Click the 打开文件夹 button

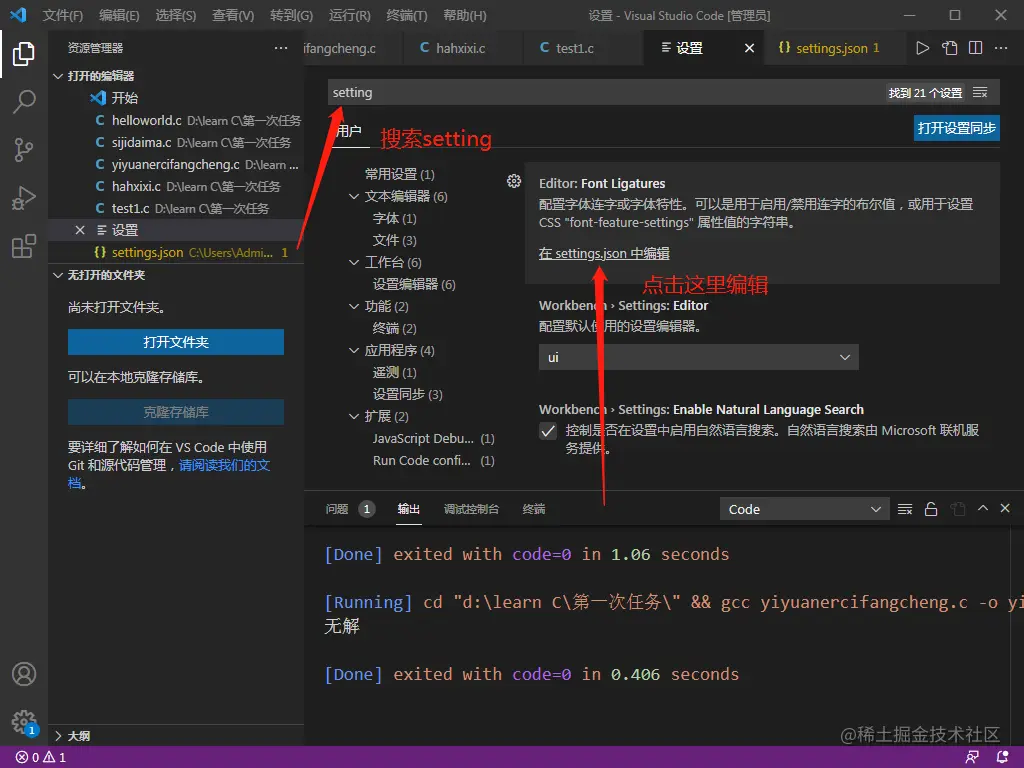(176, 342)
